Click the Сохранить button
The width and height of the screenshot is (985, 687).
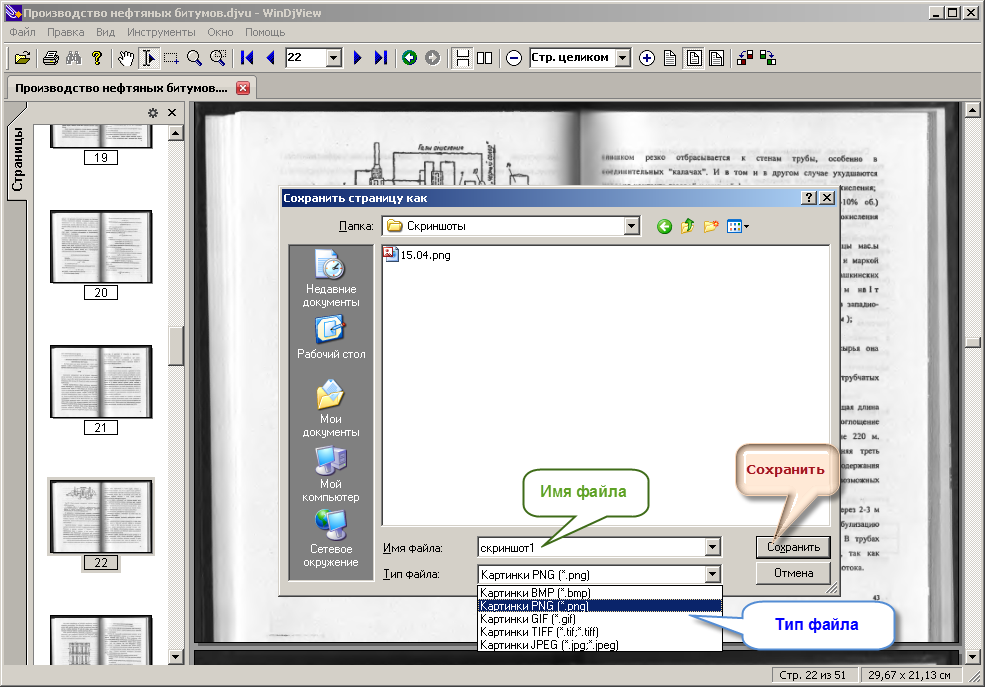point(793,547)
